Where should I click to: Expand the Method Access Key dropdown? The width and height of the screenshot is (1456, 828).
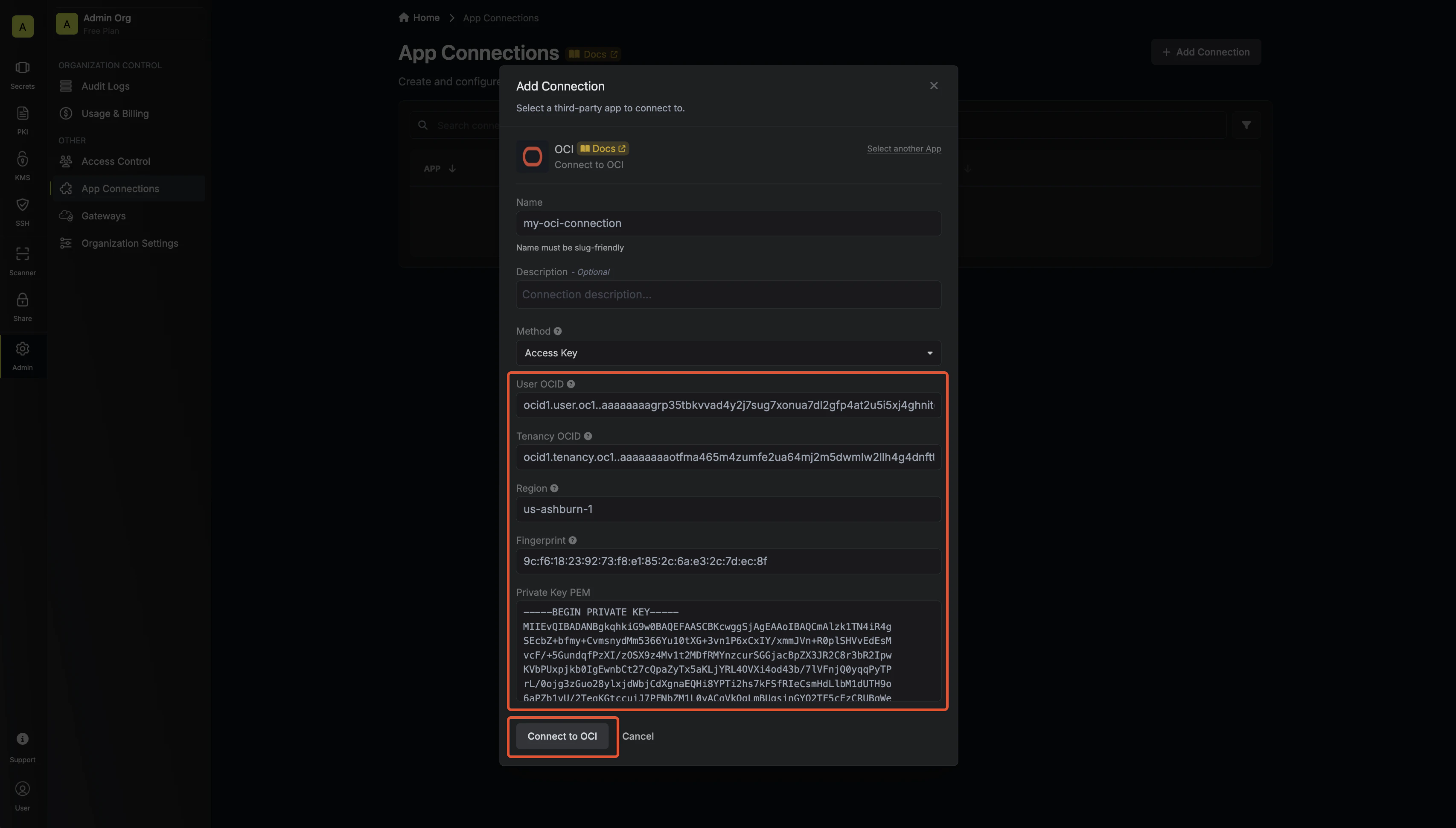[728, 353]
